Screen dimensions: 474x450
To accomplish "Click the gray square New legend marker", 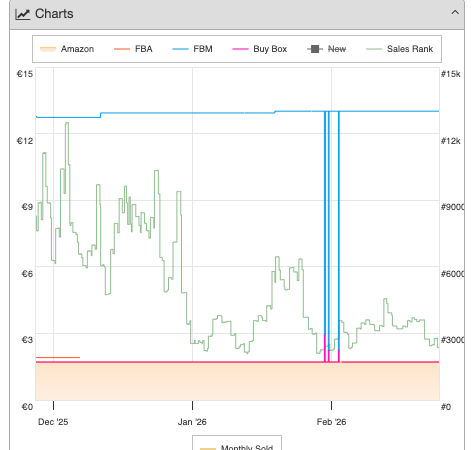I will tap(315, 49).
